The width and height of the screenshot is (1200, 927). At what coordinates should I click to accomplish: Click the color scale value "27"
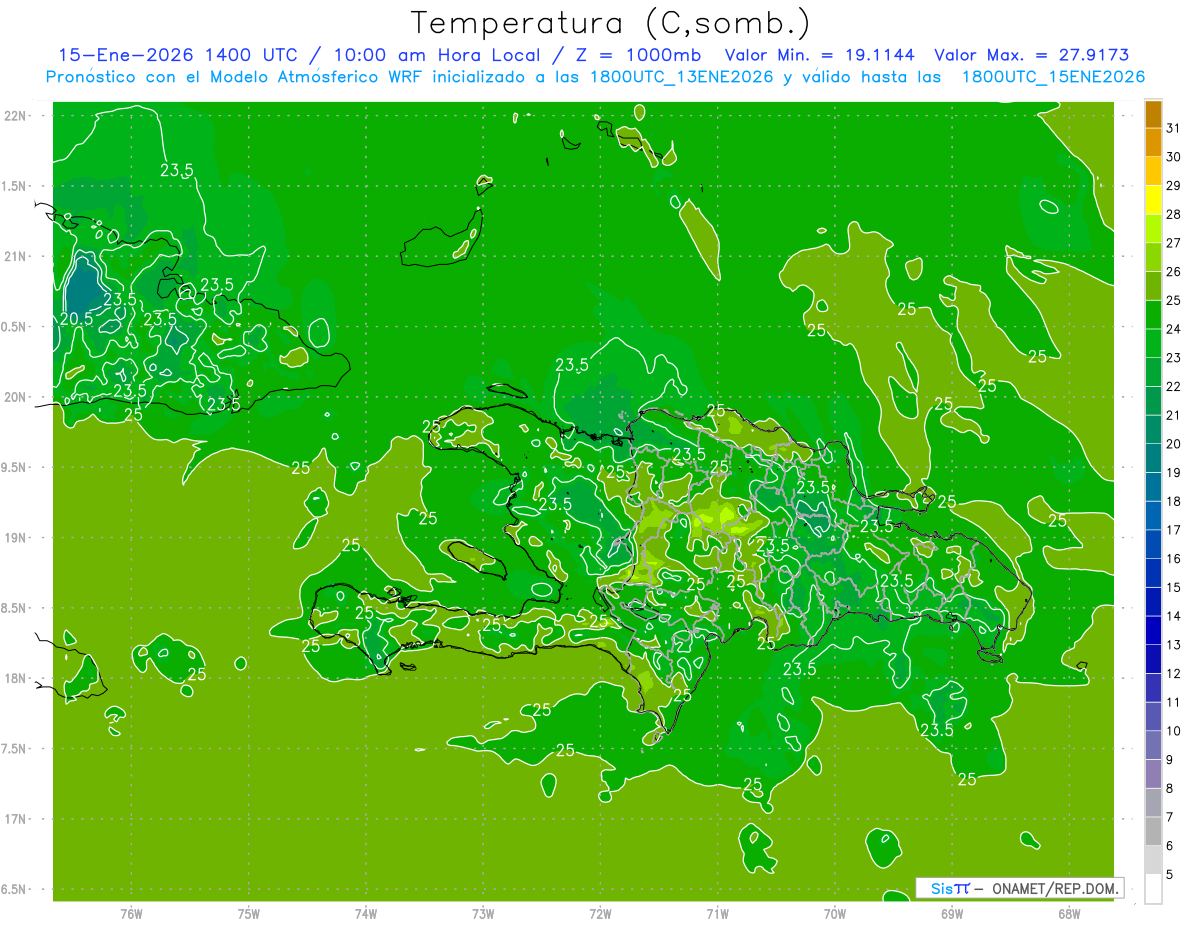pos(1174,242)
